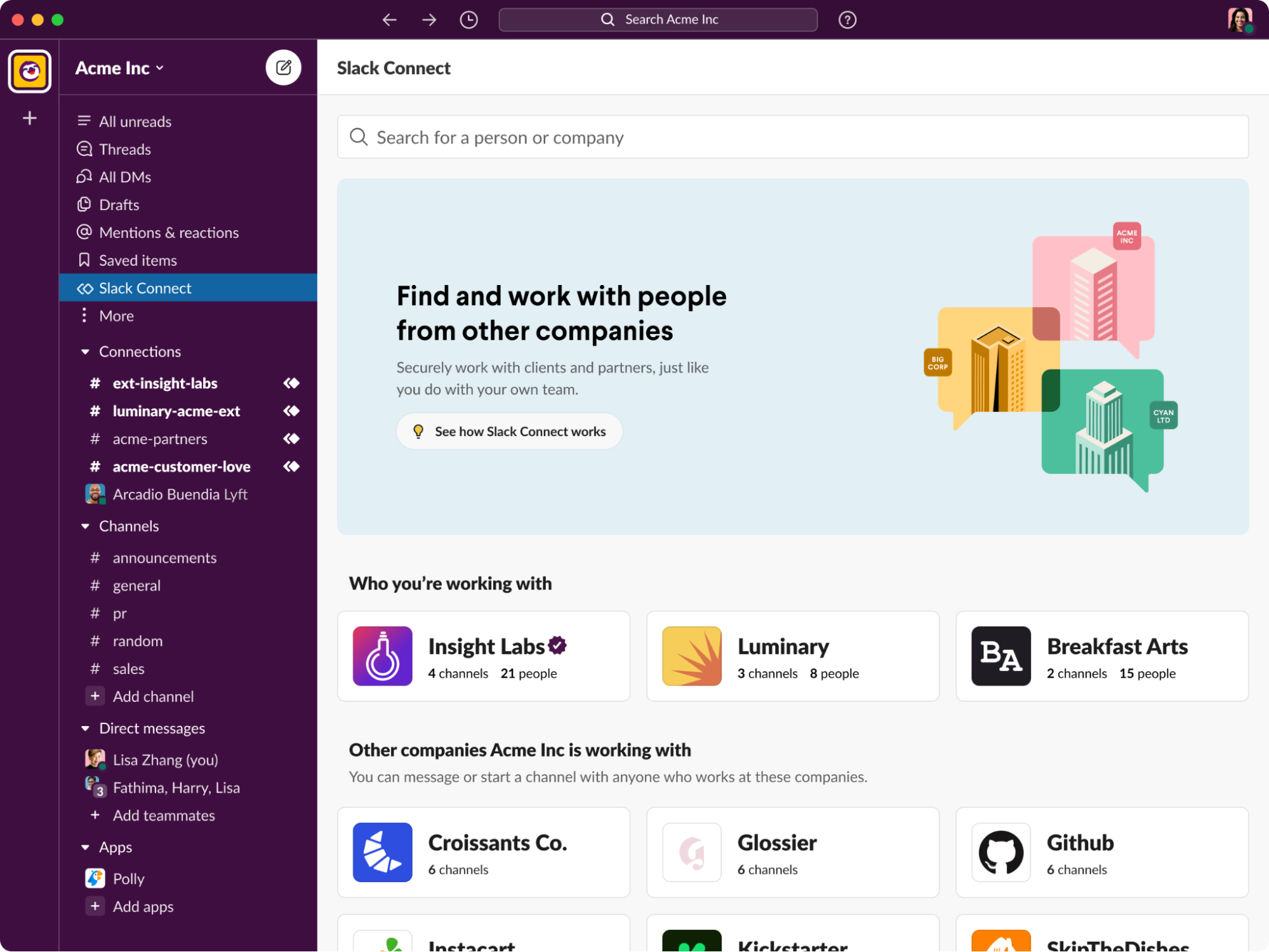Click the Insight Labs logo
This screenshot has width=1269, height=952.
pyautogui.click(x=382, y=656)
